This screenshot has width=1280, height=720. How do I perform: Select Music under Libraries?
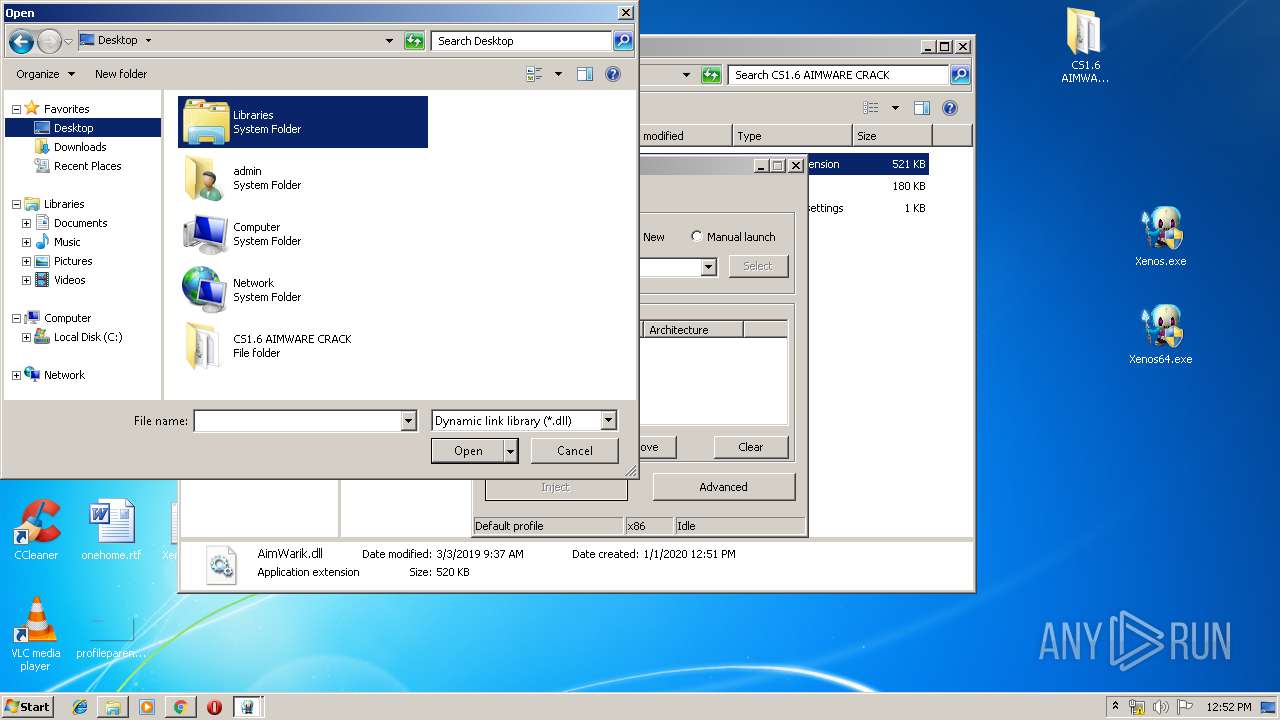[x=67, y=242]
